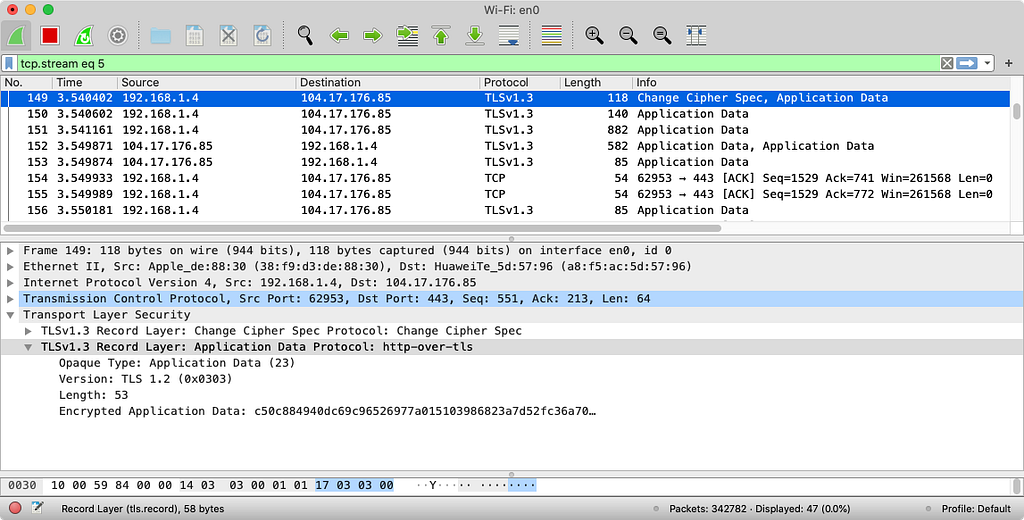The image size is (1024, 520).
Task: Close the capture file icon
Action: click(228, 35)
